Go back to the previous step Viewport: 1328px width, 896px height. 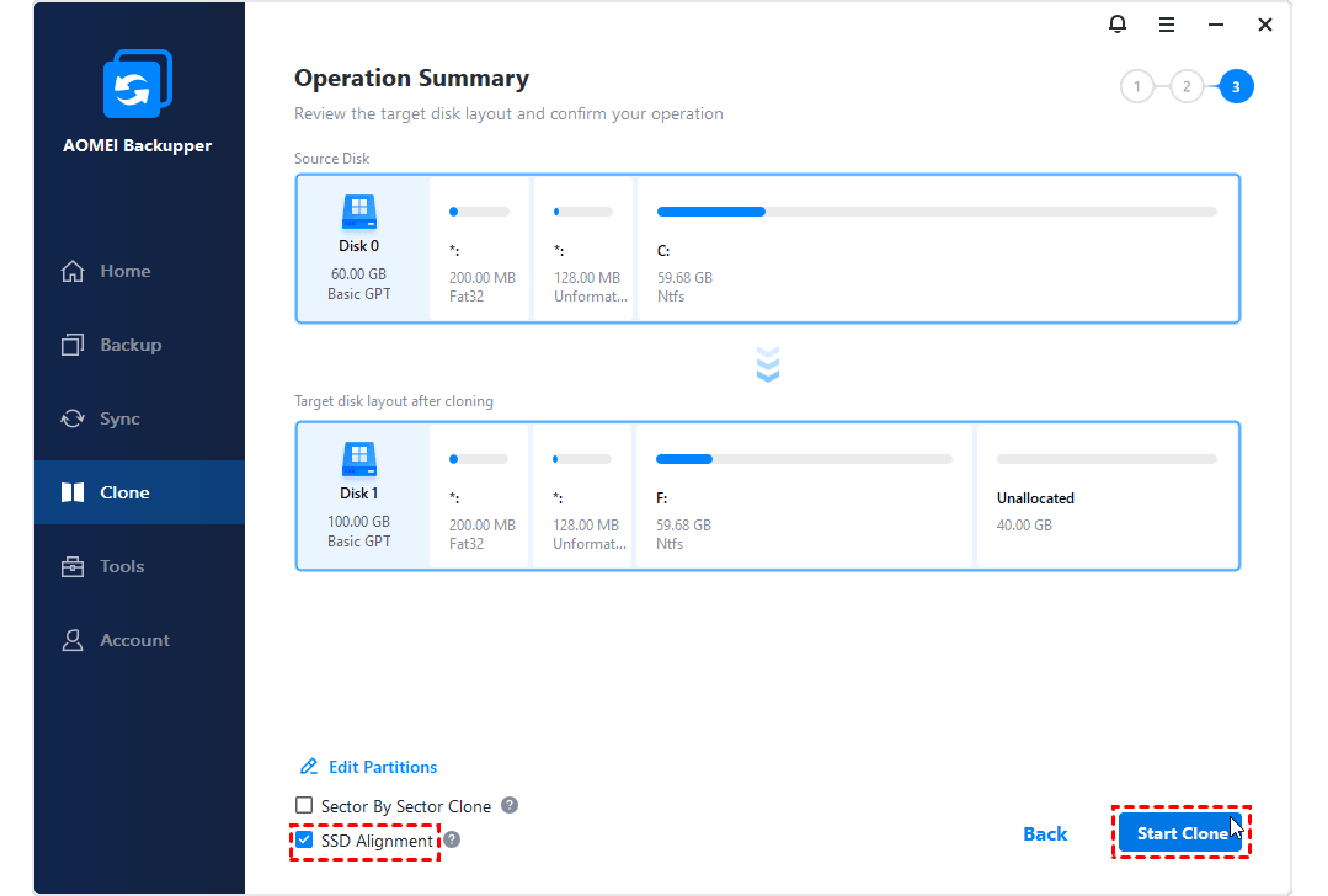coord(1045,834)
